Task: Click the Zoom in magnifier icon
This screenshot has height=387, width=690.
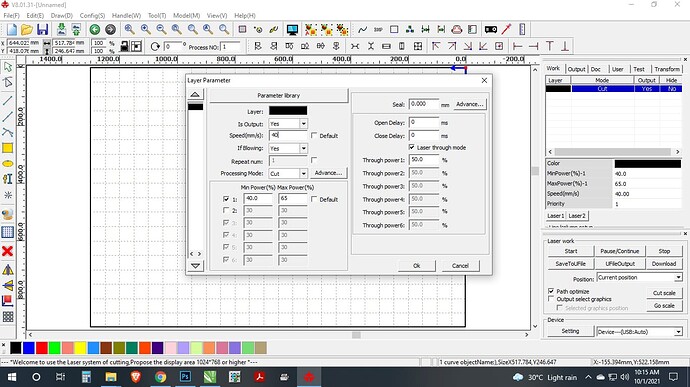Action: (146, 29)
